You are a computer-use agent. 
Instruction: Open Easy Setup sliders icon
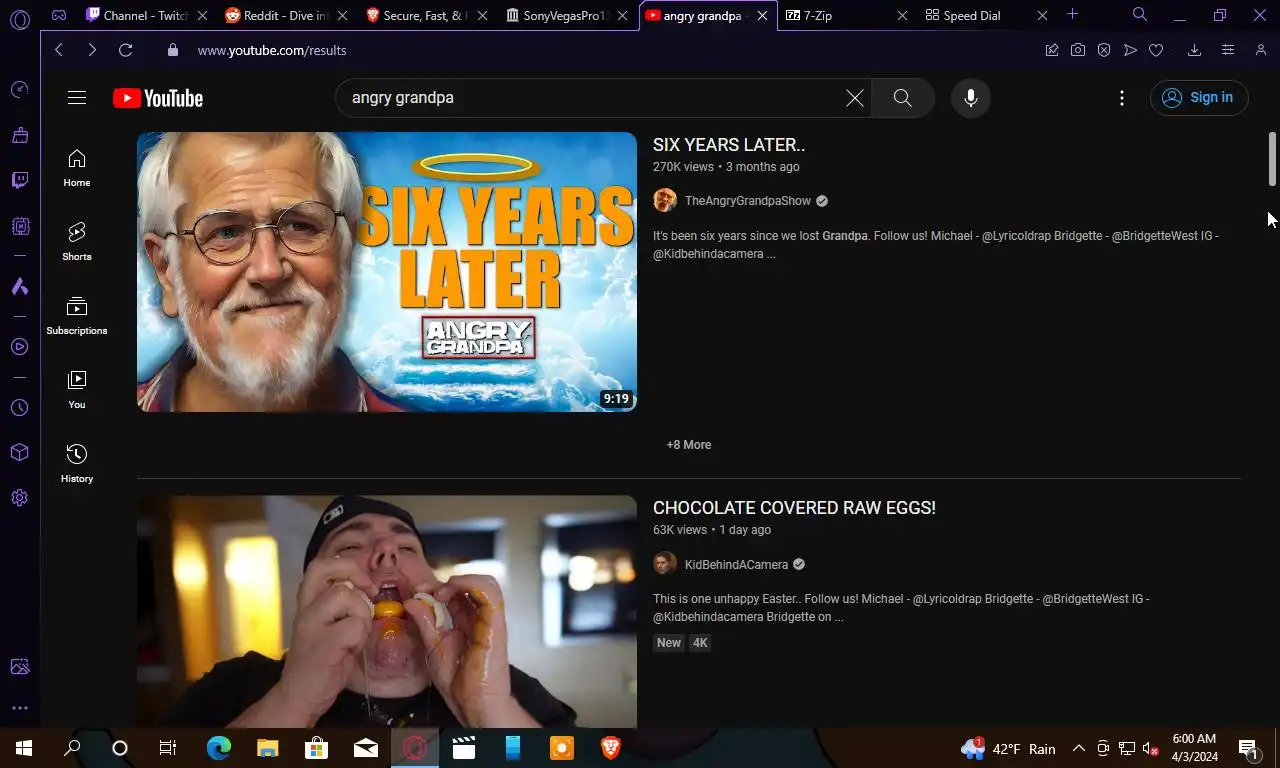[x=1228, y=50]
